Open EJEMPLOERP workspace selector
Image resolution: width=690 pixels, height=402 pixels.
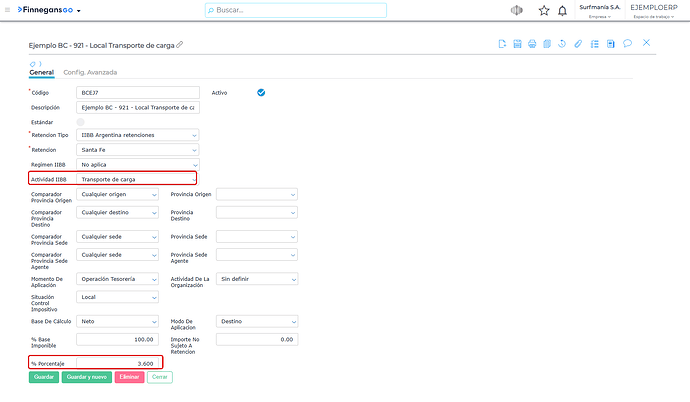pos(654,11)
